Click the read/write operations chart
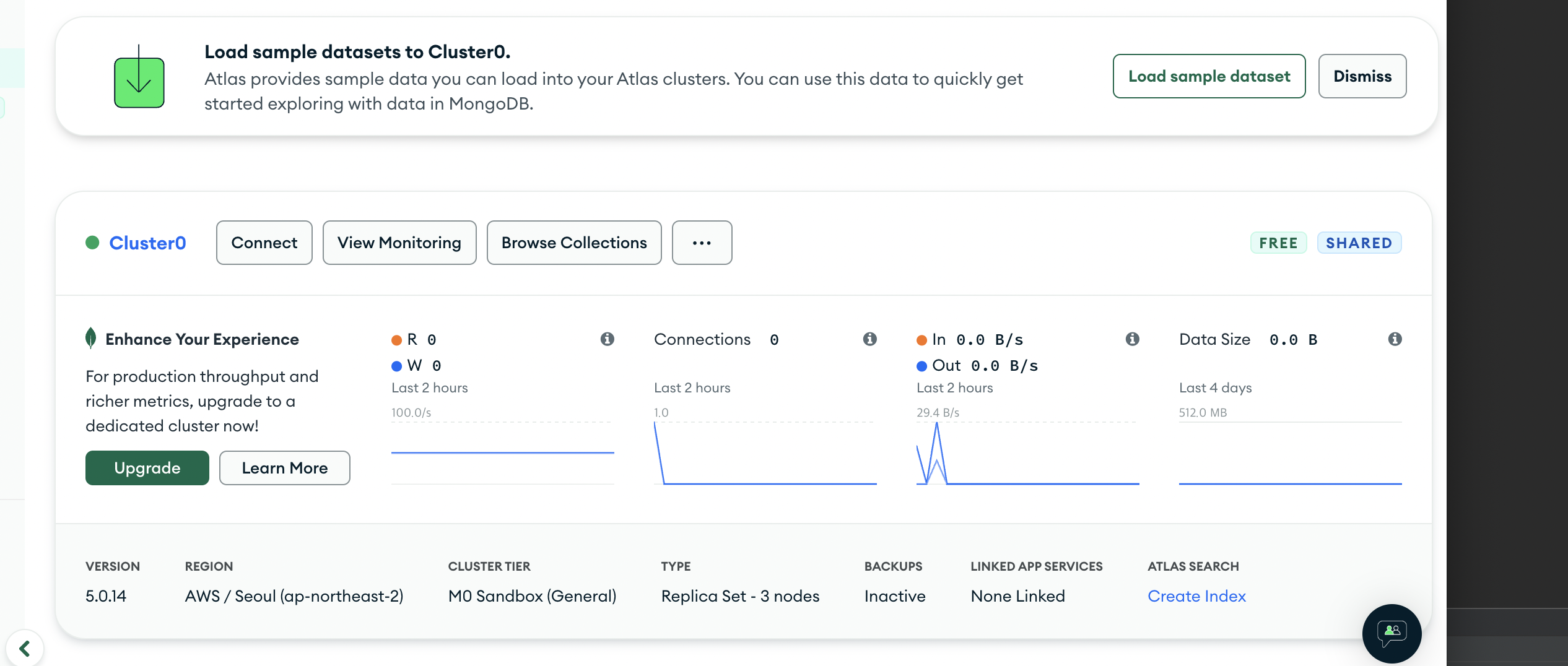1568x666 pixels. (503, 453)
